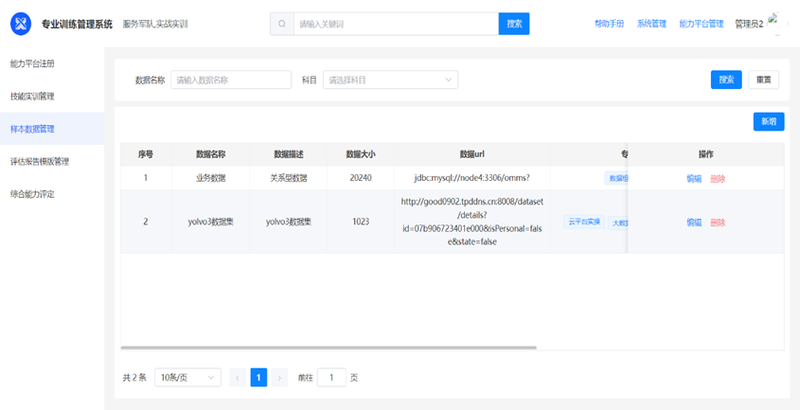This screenshot has height=410, width=800.
Task: Expand the 10条/页 page size selector
Action: (187, 377)
